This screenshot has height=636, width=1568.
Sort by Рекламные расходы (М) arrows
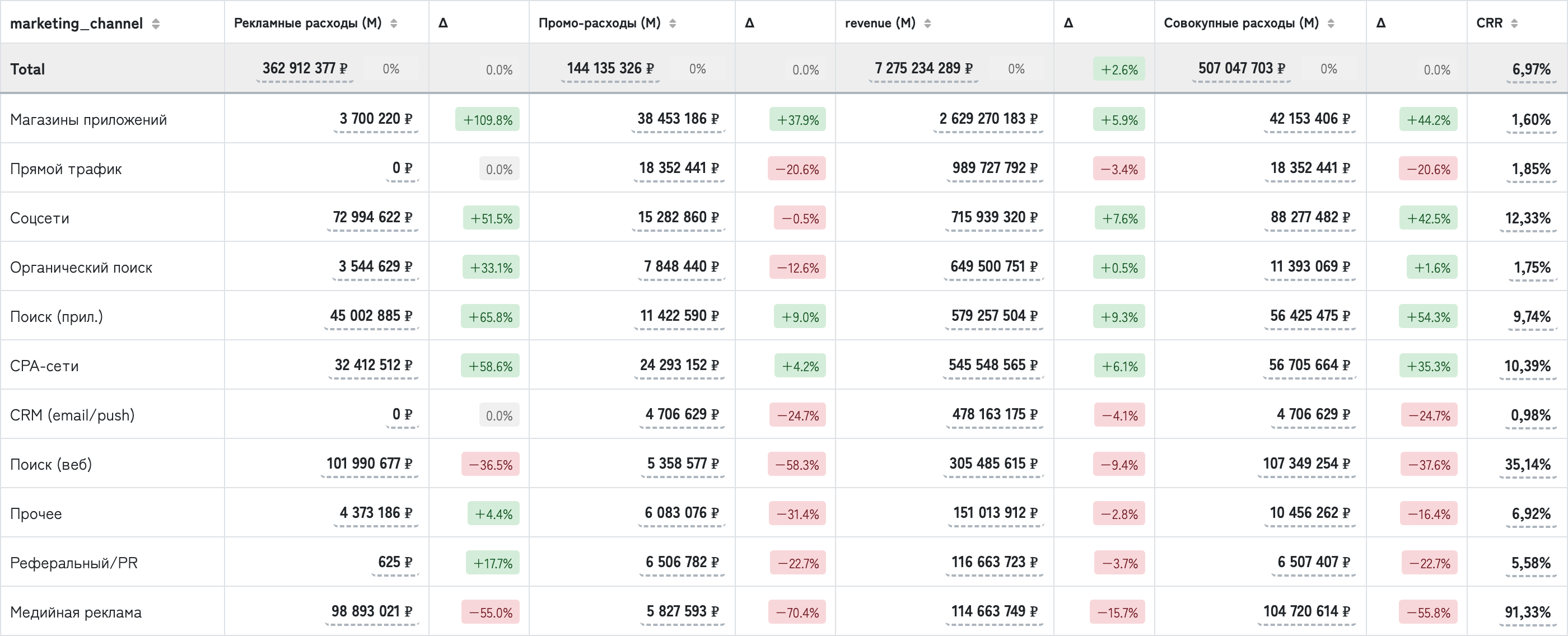click(394, 24)
